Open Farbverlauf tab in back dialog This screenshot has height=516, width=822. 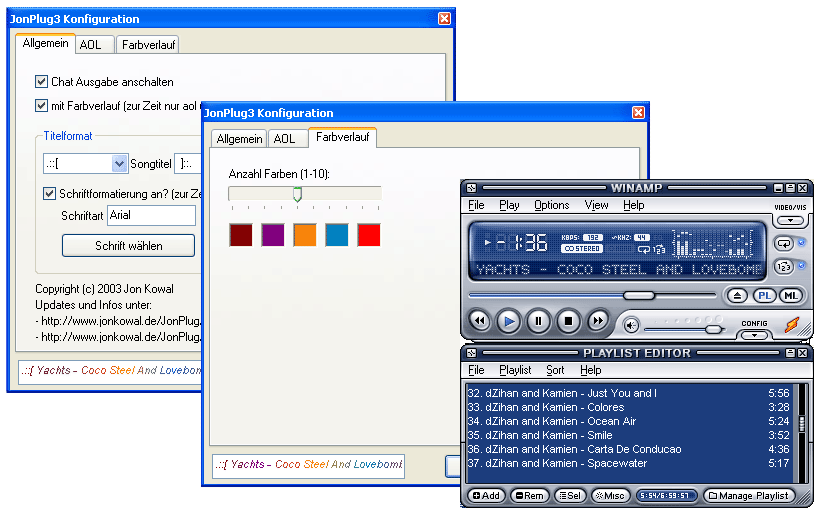click(148, 45)
